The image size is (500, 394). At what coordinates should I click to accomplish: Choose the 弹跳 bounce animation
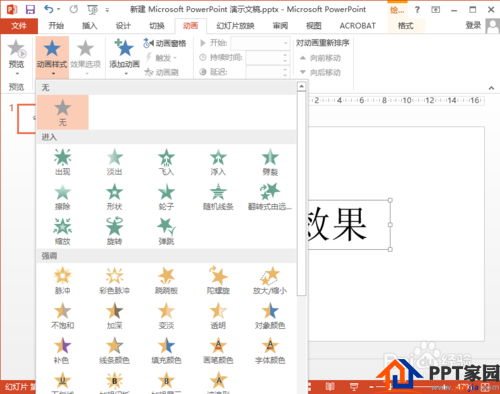(x=166, y=231)
